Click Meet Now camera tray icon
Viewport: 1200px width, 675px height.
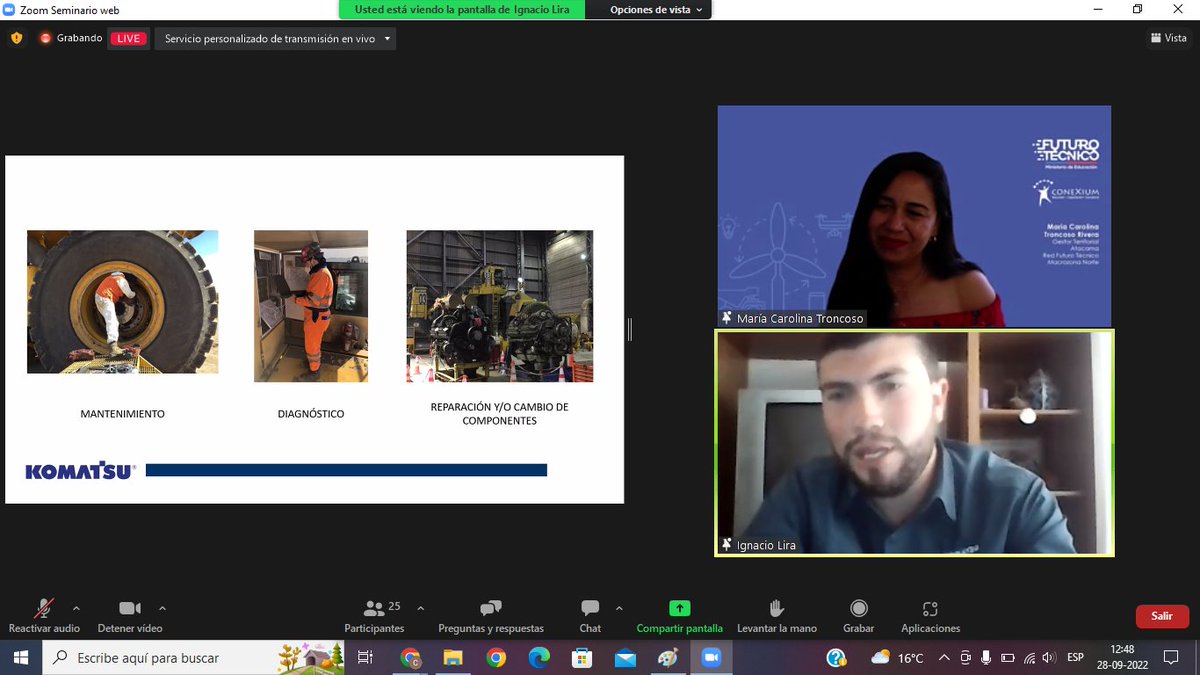[966, 657]
